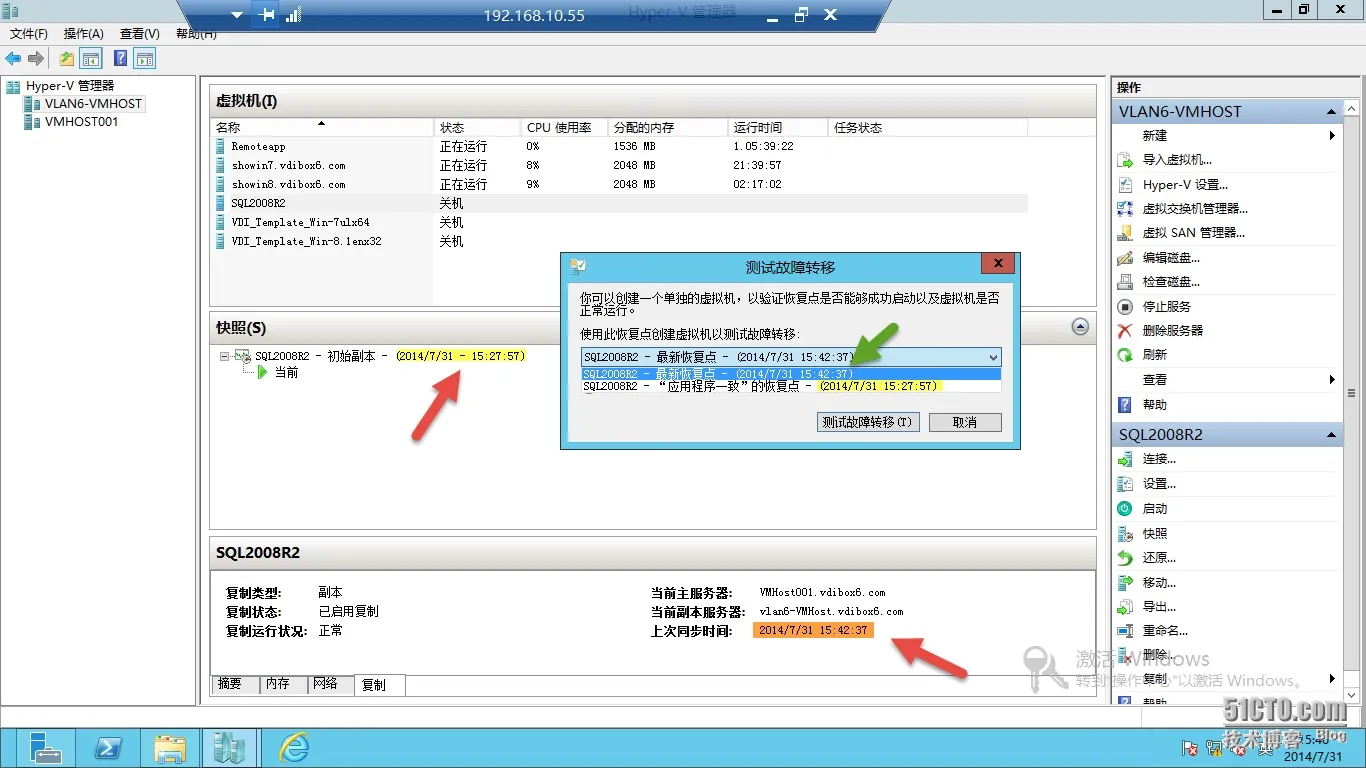Select 连接 to connect to SQL2008R2
This screenshot has height=768, width=1366.
[1161, 459]
